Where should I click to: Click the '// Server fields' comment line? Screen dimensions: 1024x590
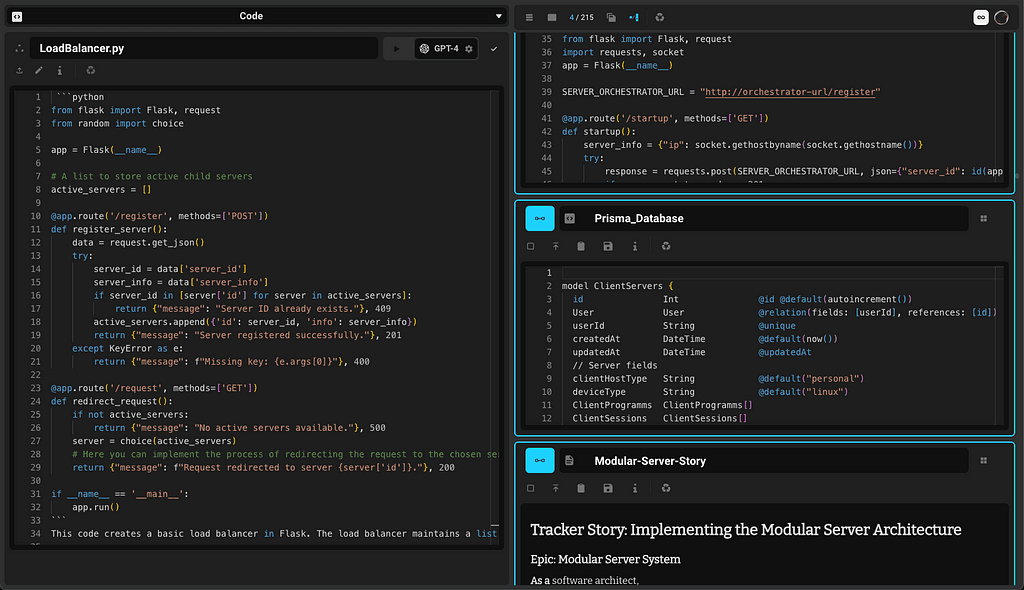(x=615, y=365)
